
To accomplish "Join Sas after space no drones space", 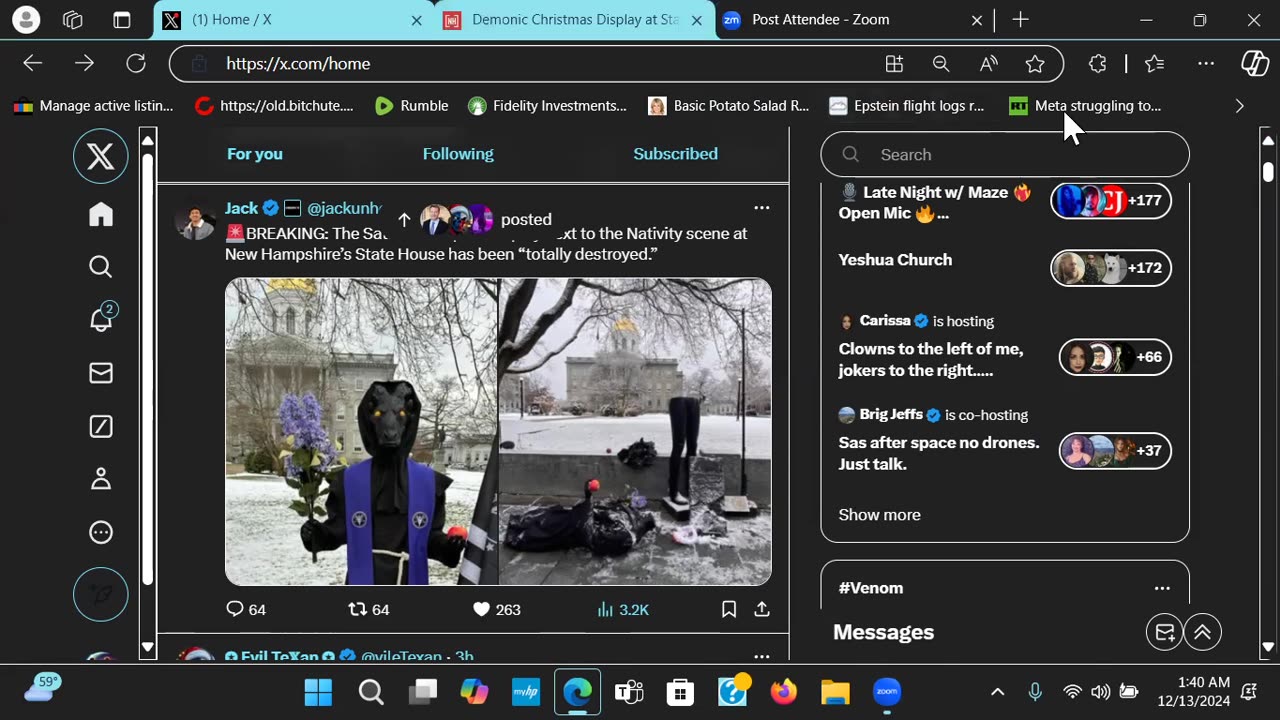I will click(x=1005, y=440).
